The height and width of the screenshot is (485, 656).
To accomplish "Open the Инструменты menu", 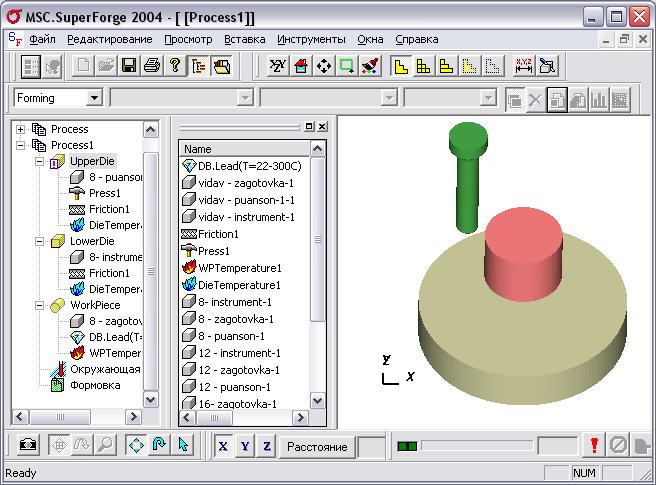I will [x=311, y=39].
